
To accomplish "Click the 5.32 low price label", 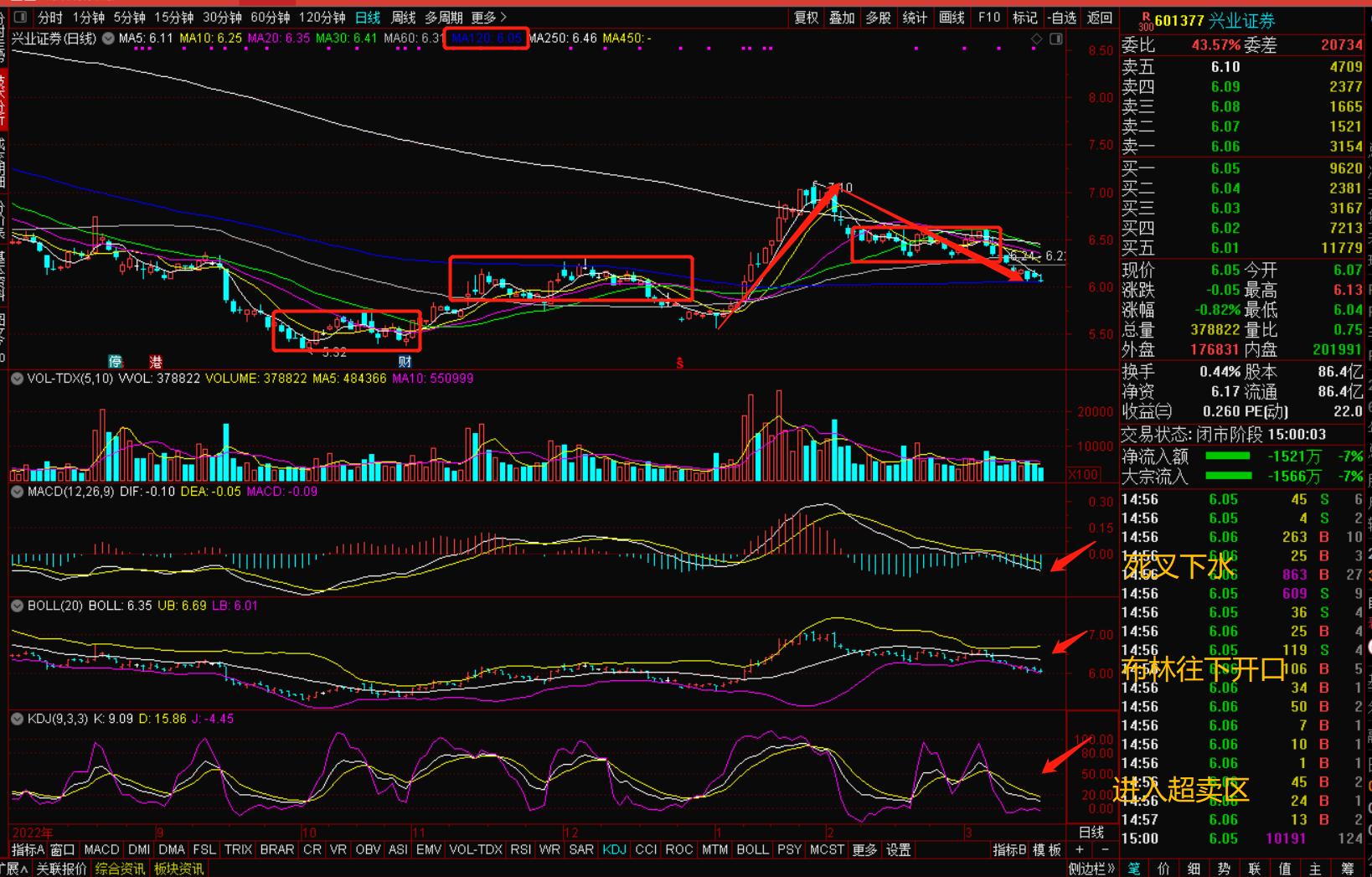I will click(333, 353).
